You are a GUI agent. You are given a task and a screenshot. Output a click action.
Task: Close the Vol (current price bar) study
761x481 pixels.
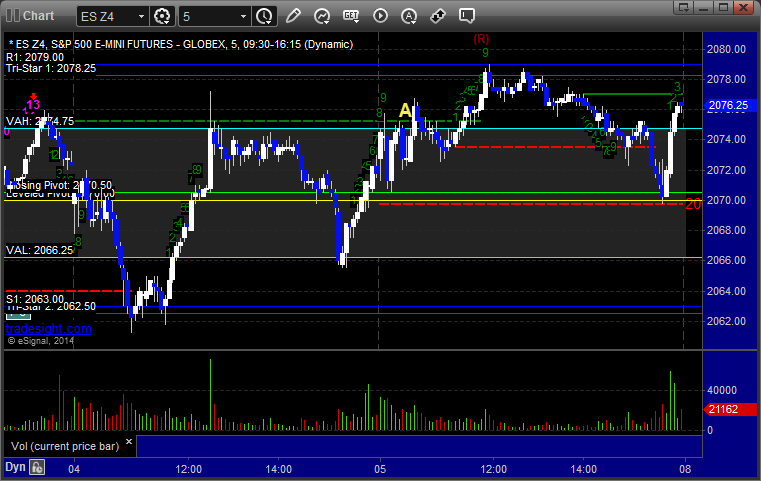pos(129,442)
